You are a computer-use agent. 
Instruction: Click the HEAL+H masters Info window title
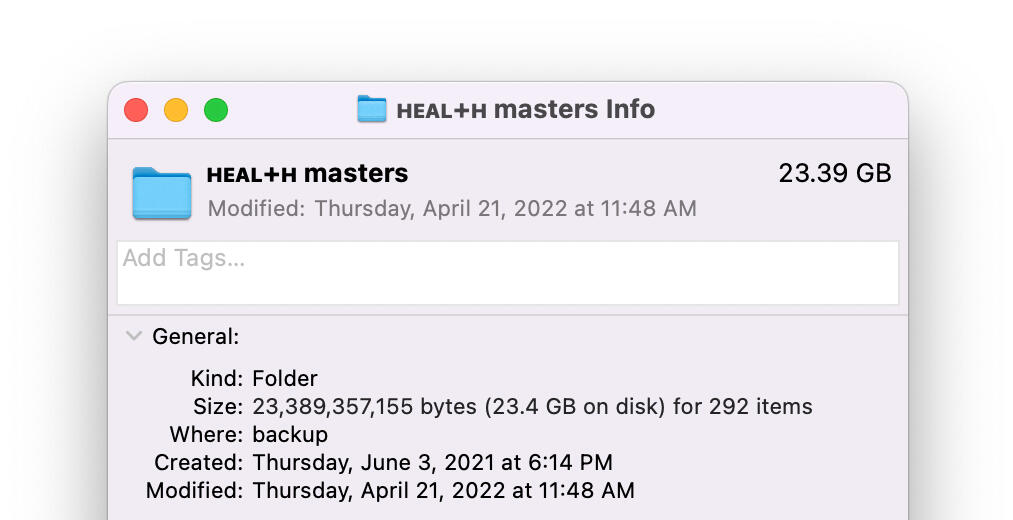[525, 109]
